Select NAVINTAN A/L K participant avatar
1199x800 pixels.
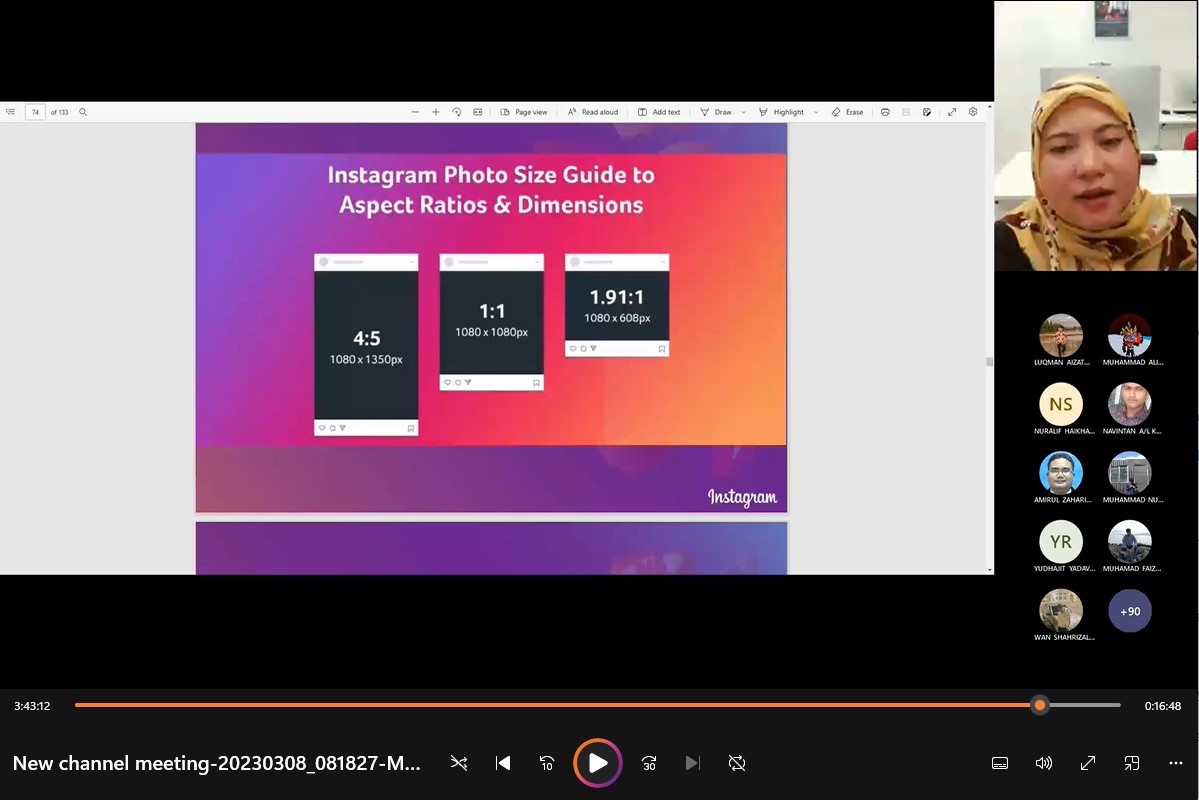pyautogui.click(x=1129, y=404)
